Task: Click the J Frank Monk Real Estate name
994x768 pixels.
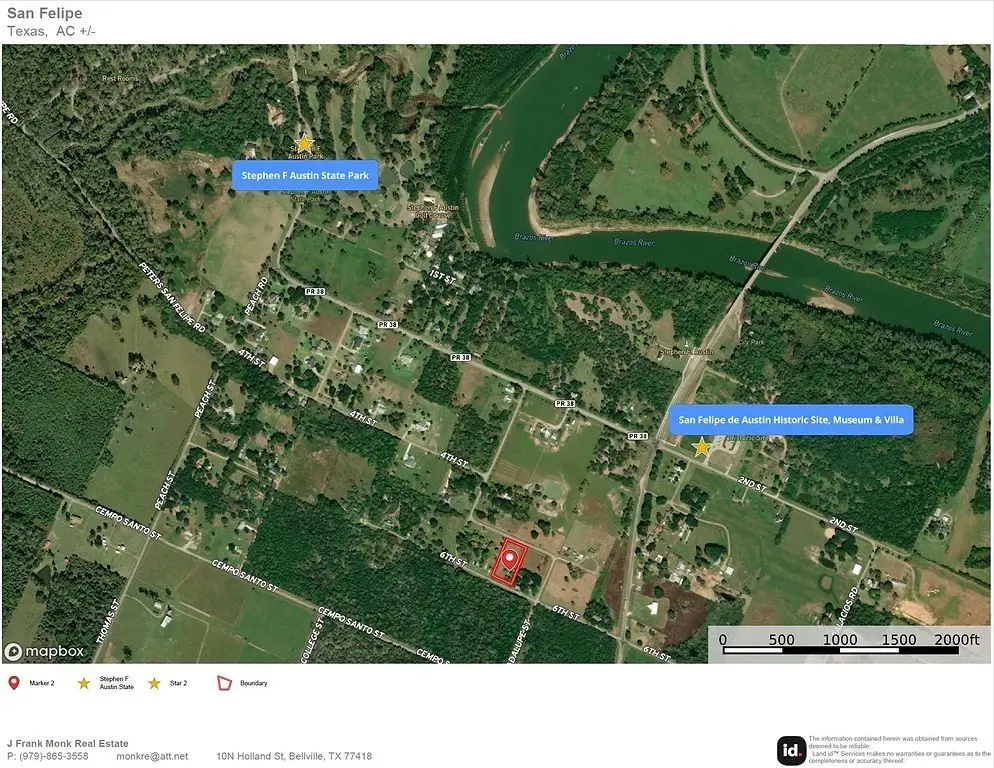Action: tap(68, 743)
